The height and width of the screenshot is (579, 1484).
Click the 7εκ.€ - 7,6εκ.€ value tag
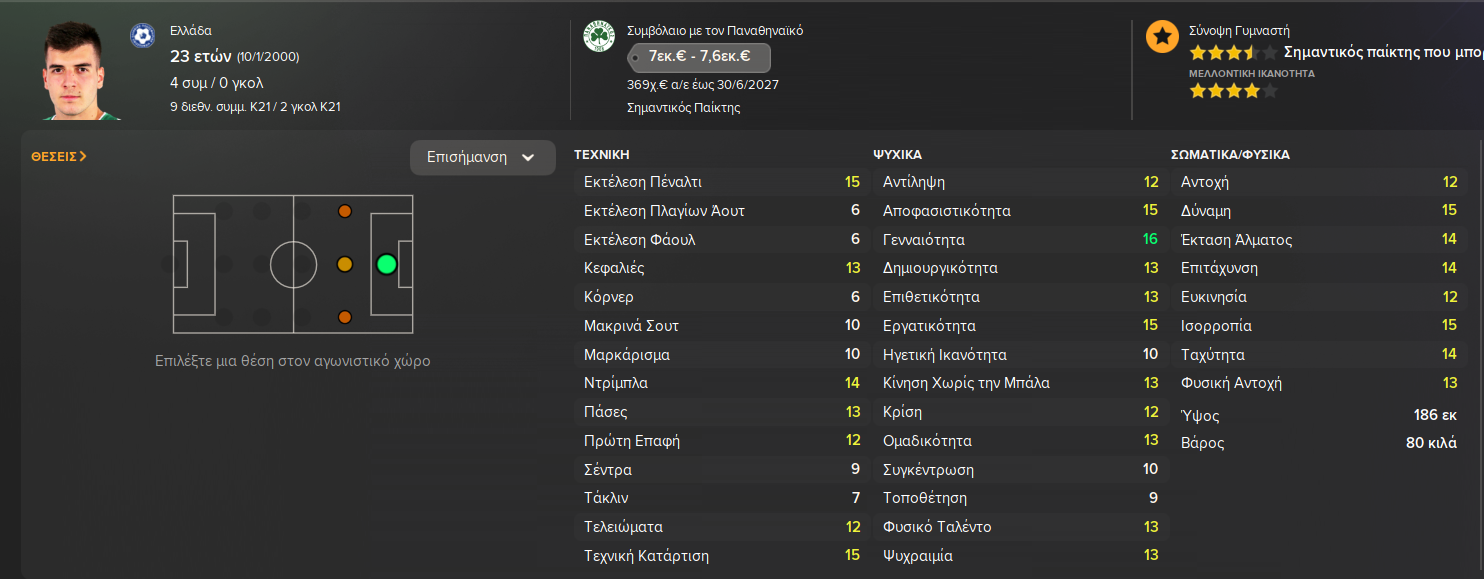tap(698, 56)
